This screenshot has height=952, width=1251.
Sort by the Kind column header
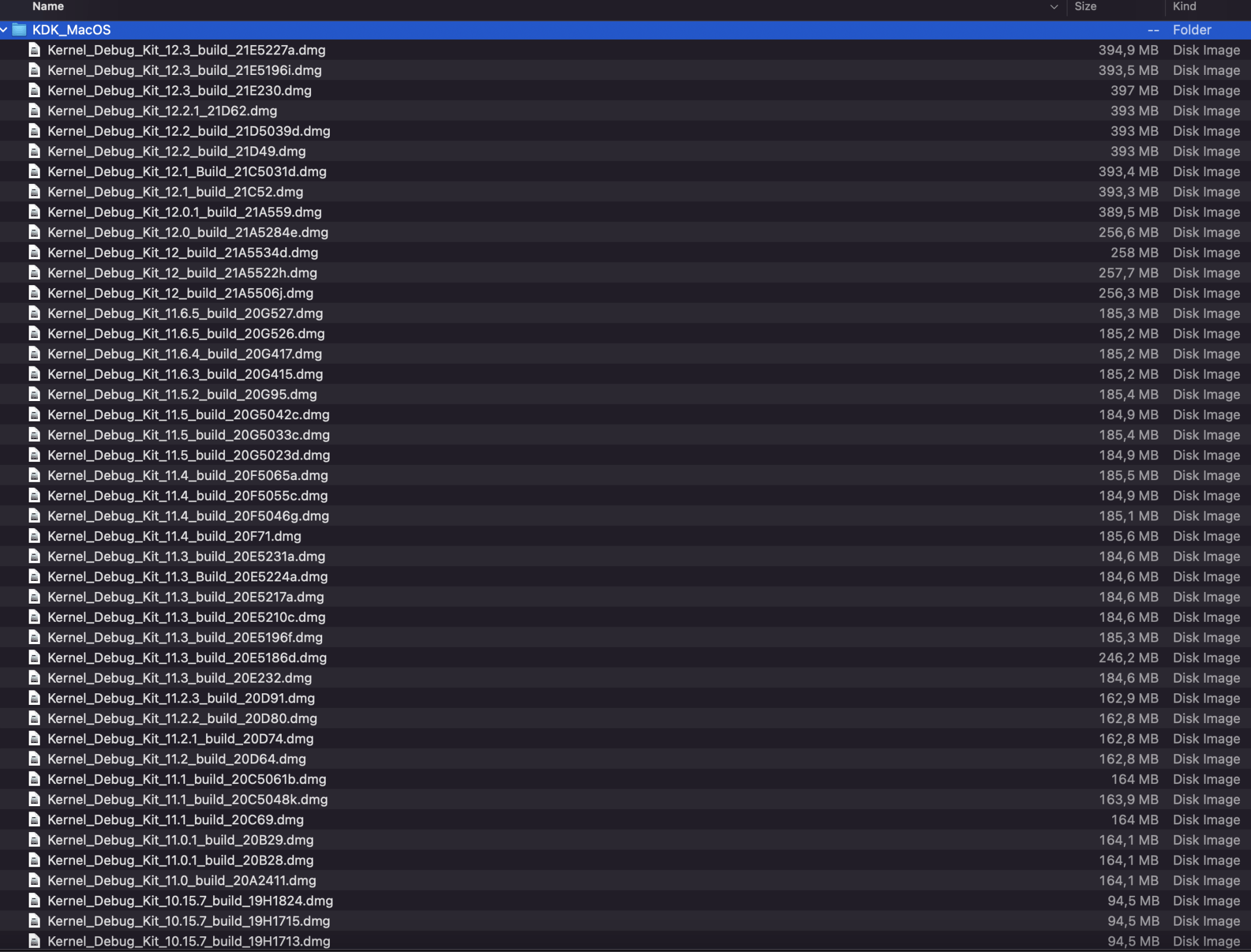point(1184,6)
